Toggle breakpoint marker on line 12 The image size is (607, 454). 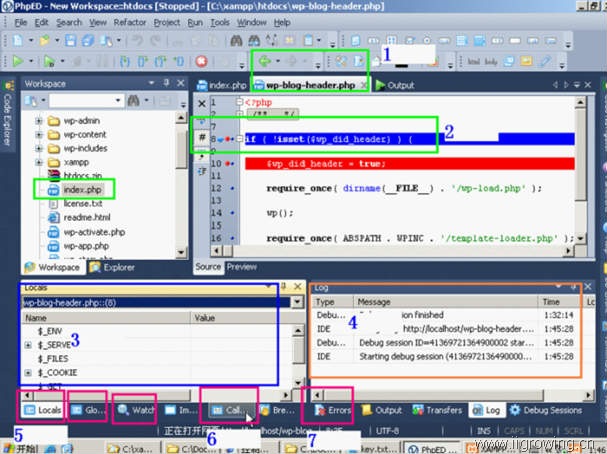click(232, 188)
